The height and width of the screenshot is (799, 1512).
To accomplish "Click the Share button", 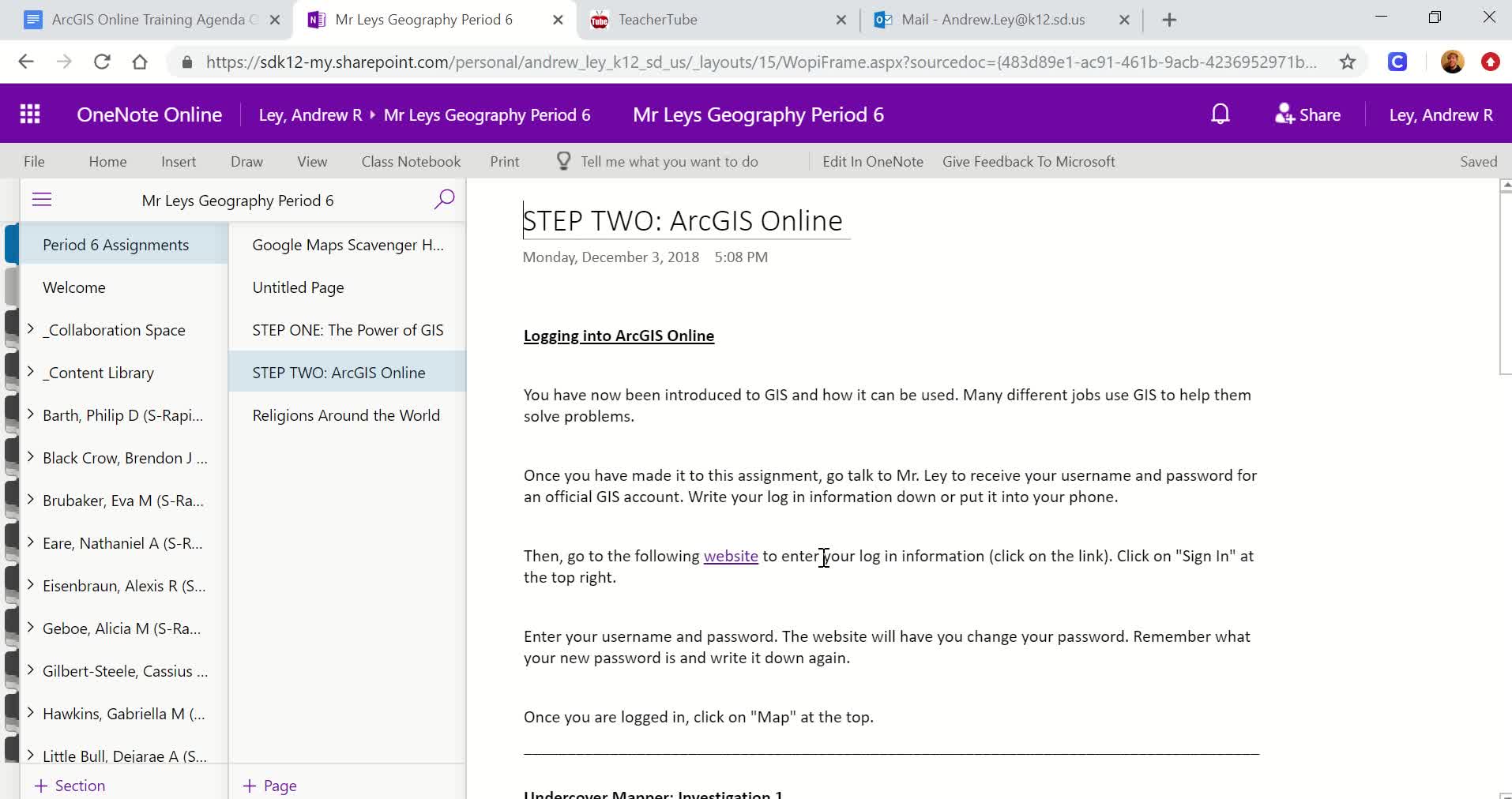I will tap(1307, 114).
